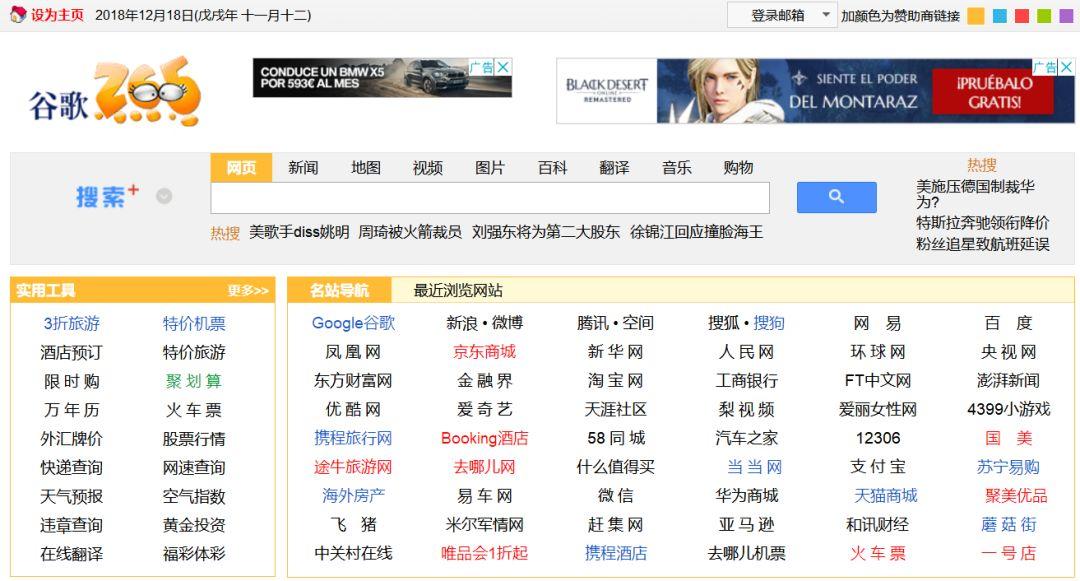Click the 设为主页 link

coord(58,15)
